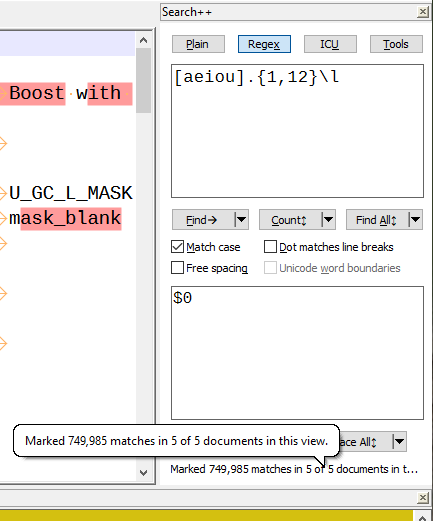Click the Find All button
The height and width of the screenshot is (521, 433).
click(377, 220)
